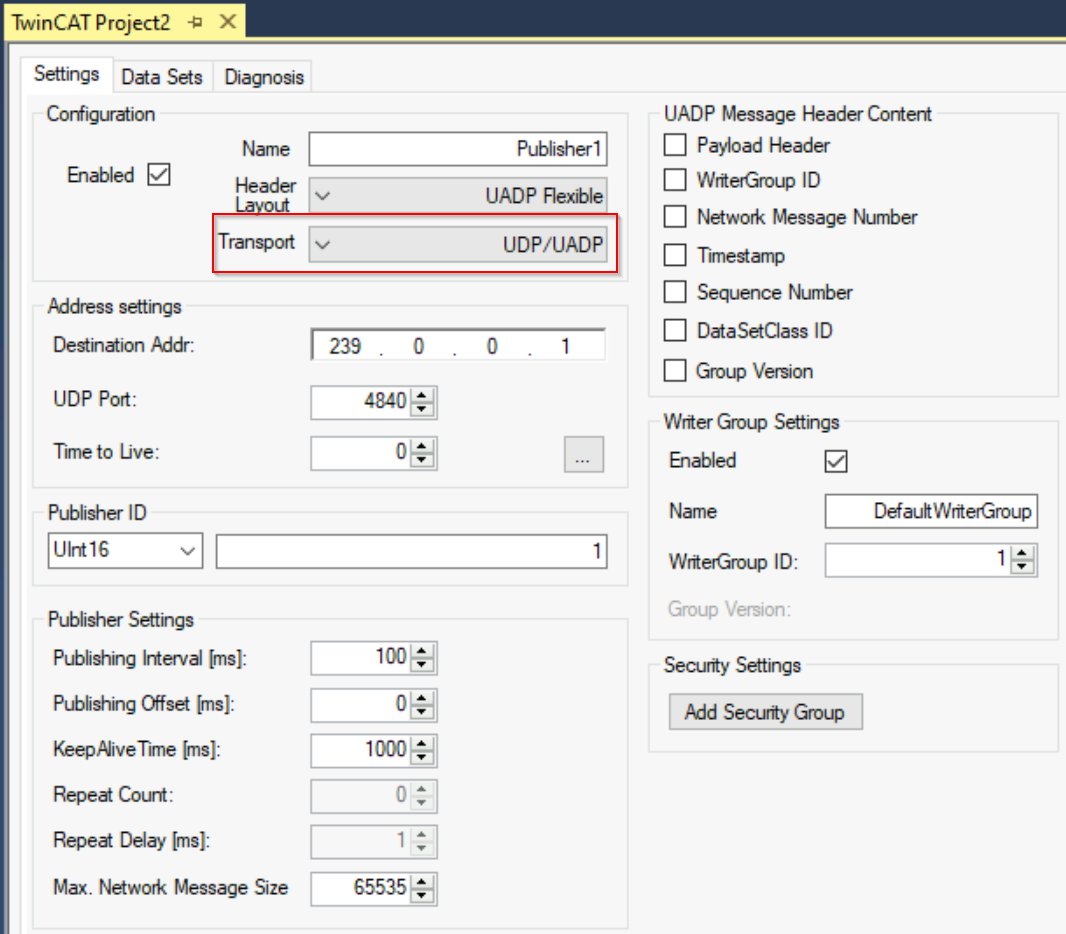Click into the Max. Network Message Size field
Viewport: 1066px width, 934px height.
point(360,888)
